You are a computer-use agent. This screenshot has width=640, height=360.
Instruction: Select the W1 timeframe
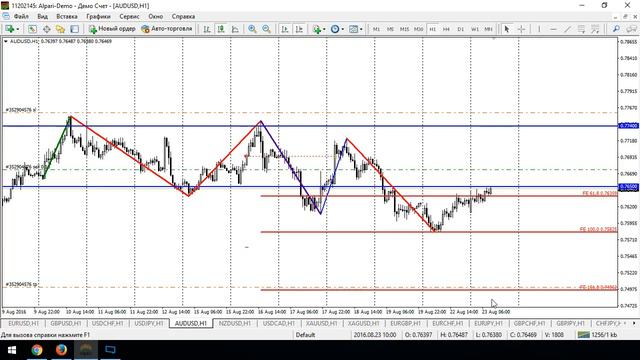pyautogui.click(x=475, y=29)
